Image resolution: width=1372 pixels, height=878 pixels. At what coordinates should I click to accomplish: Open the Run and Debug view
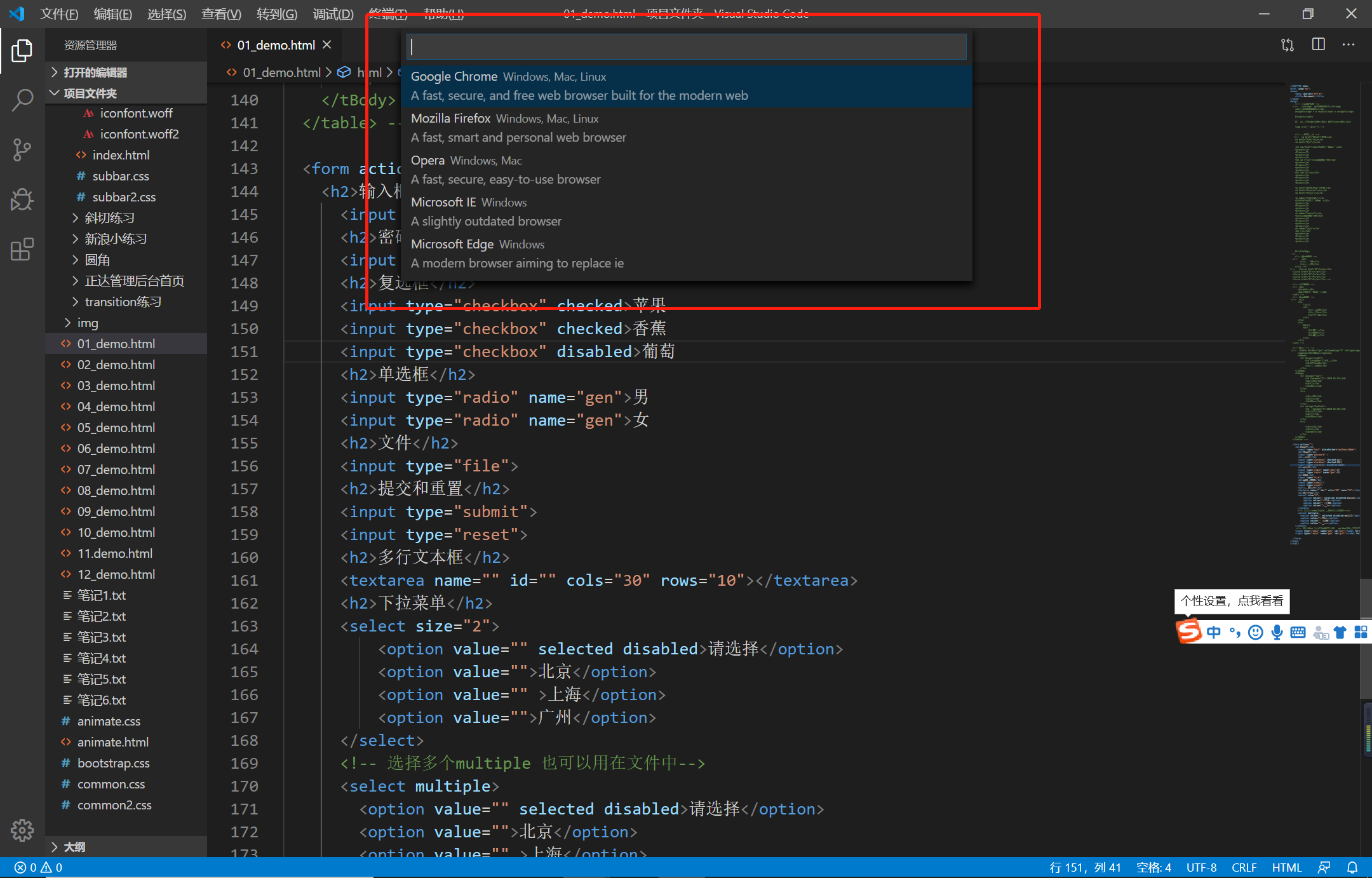click(x=22, y=199)
